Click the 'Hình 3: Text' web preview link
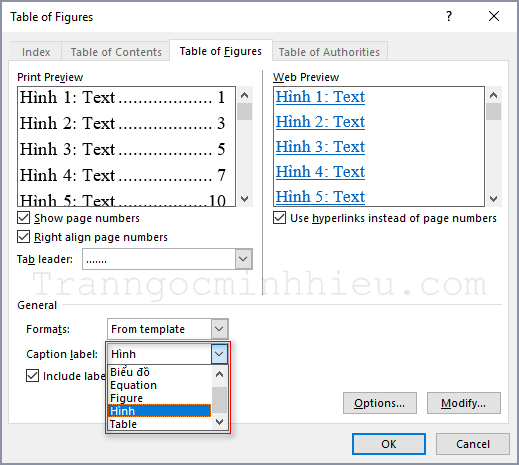Image resolution: width=519 pixels, height=465 pixels. (320, 147)
